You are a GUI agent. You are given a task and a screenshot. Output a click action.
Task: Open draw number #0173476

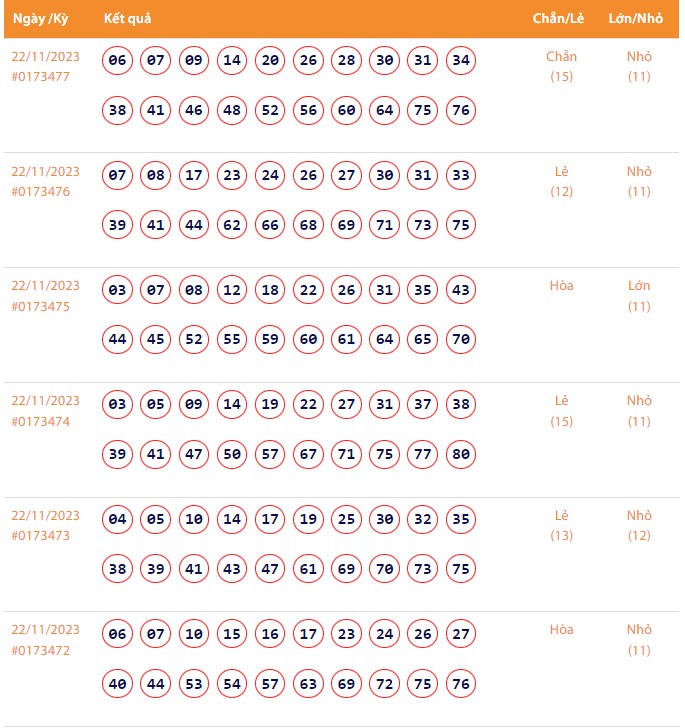41,191
